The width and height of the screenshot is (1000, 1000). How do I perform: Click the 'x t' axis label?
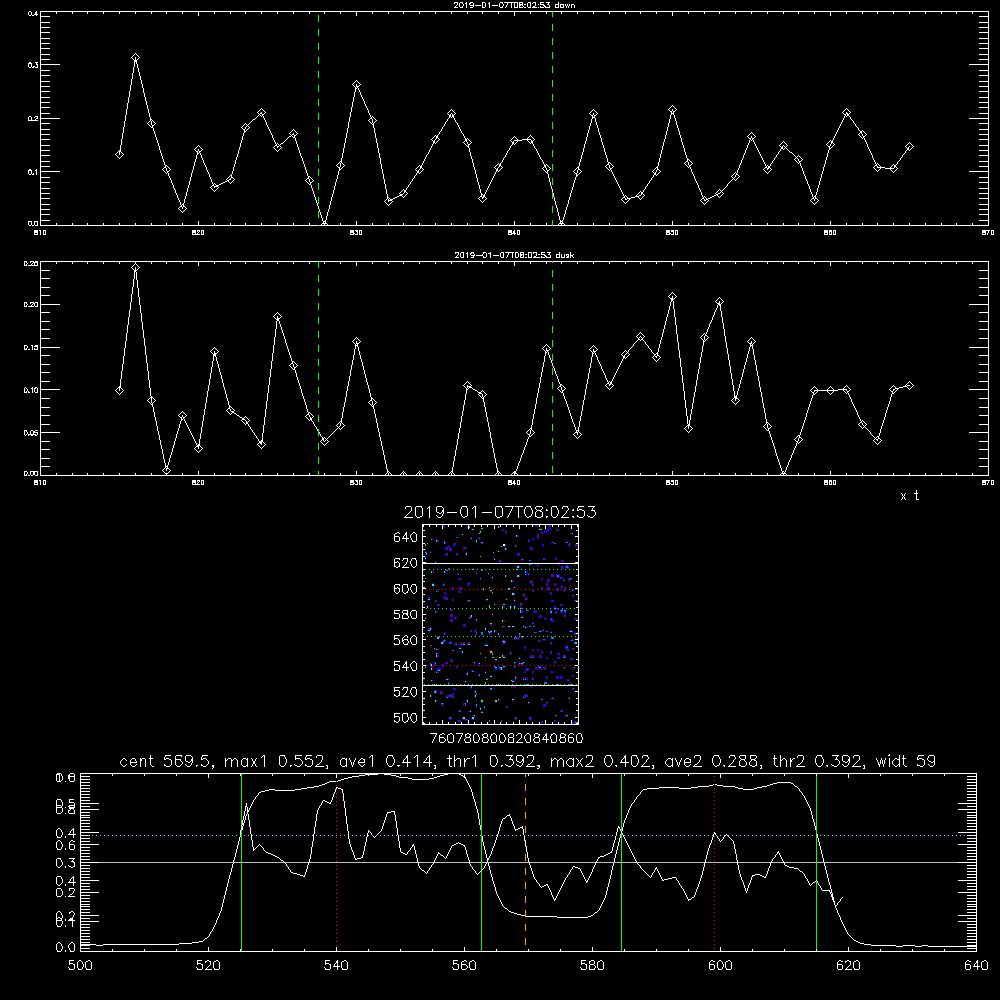(909, 496)
